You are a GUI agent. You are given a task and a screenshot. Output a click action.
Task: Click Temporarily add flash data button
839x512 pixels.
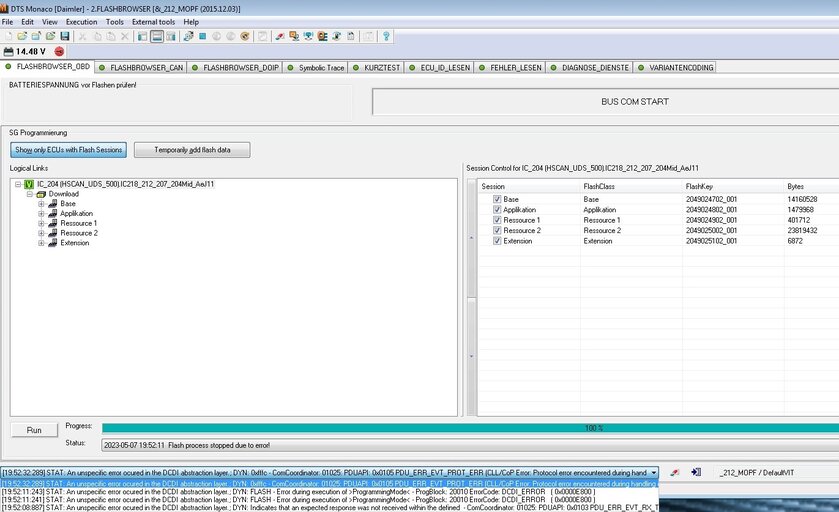click(192, 150)
